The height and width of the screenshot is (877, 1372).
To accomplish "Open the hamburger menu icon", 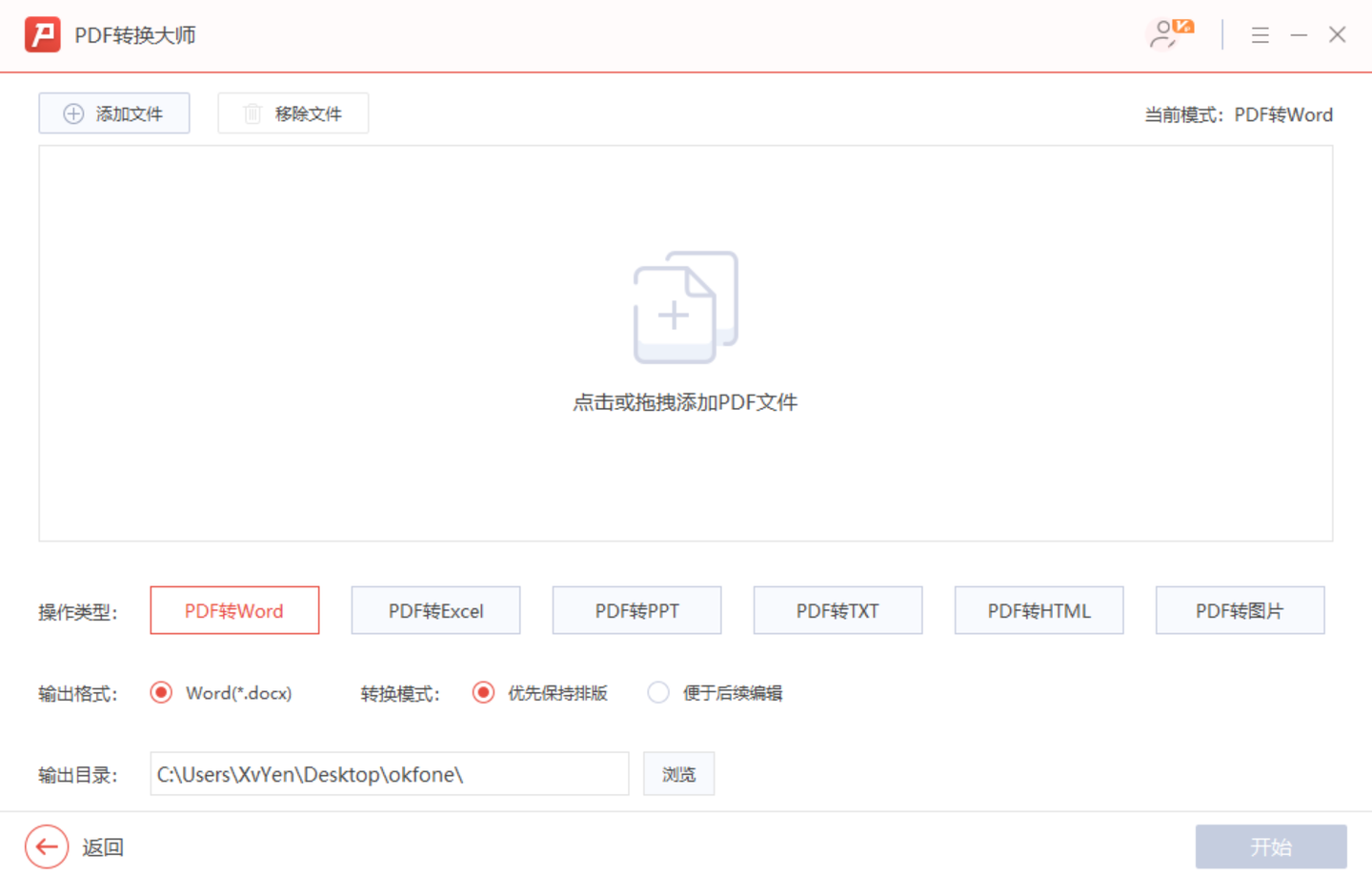I will tap(1260, 34).
